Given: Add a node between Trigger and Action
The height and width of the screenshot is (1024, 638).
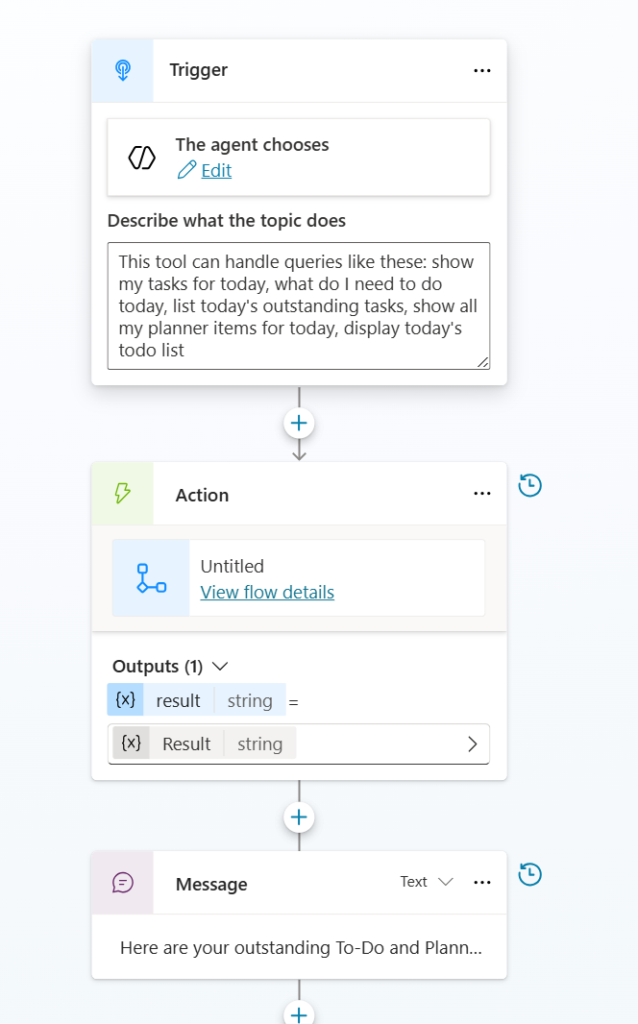Looking at the screenshot, I should point(299,423).
